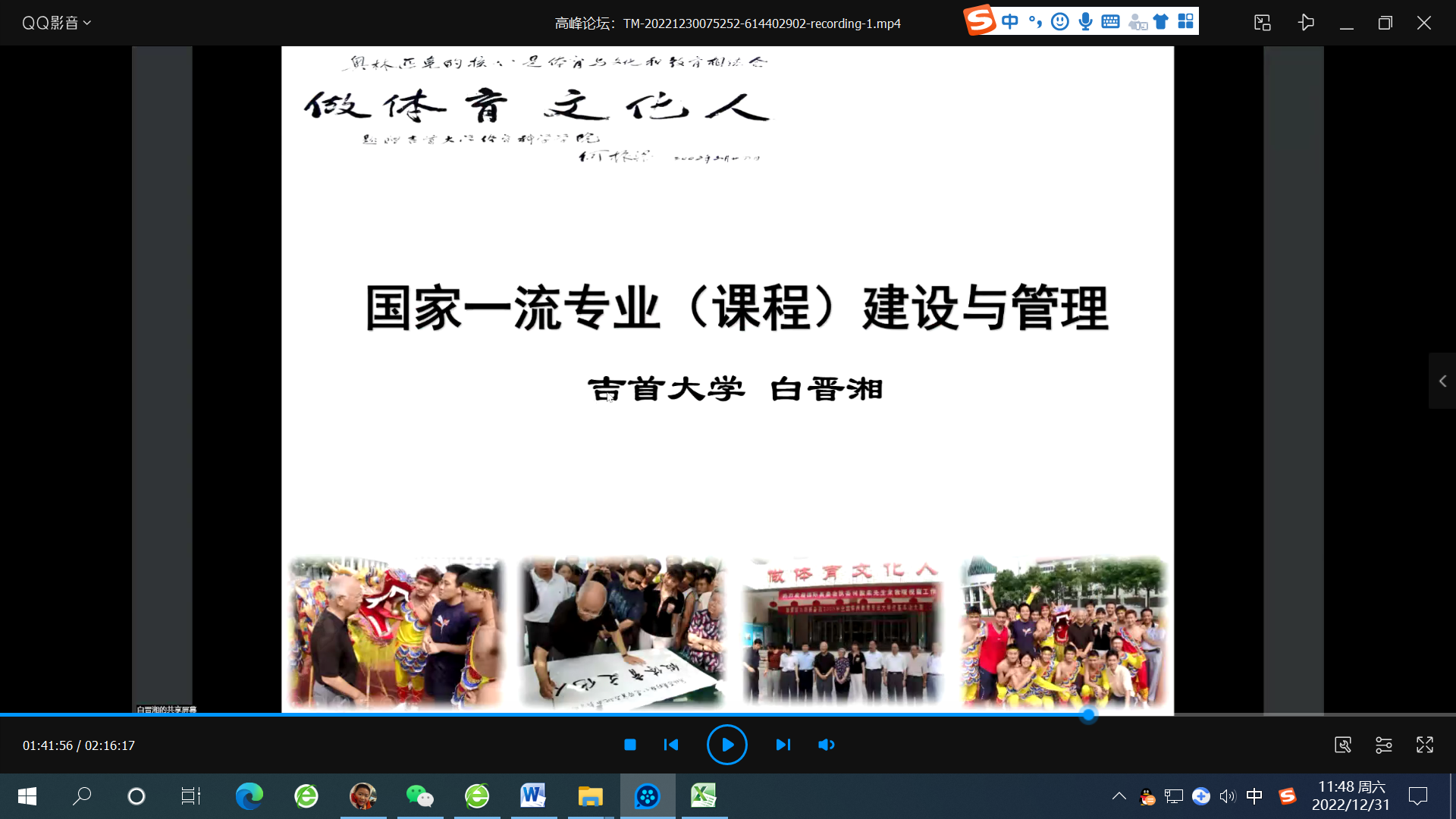Click the elapsed time display

[47, 745]
